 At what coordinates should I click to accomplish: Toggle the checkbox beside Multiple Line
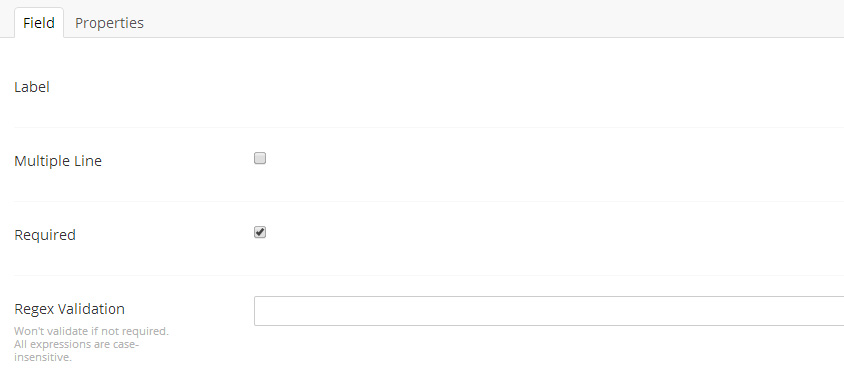coord(260,158)
